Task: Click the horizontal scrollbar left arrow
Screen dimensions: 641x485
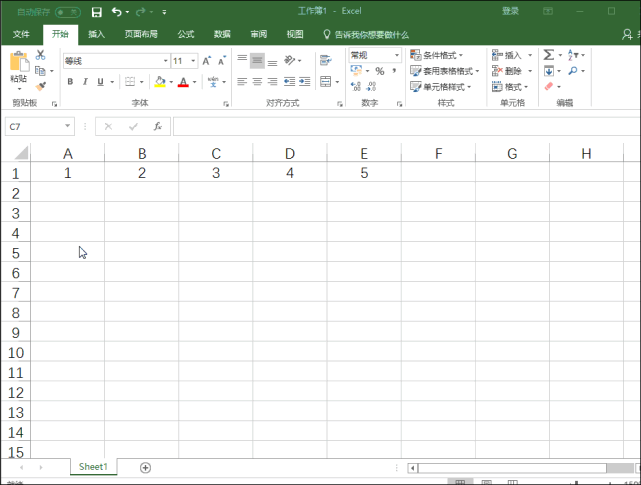Action: click(412, 468)
